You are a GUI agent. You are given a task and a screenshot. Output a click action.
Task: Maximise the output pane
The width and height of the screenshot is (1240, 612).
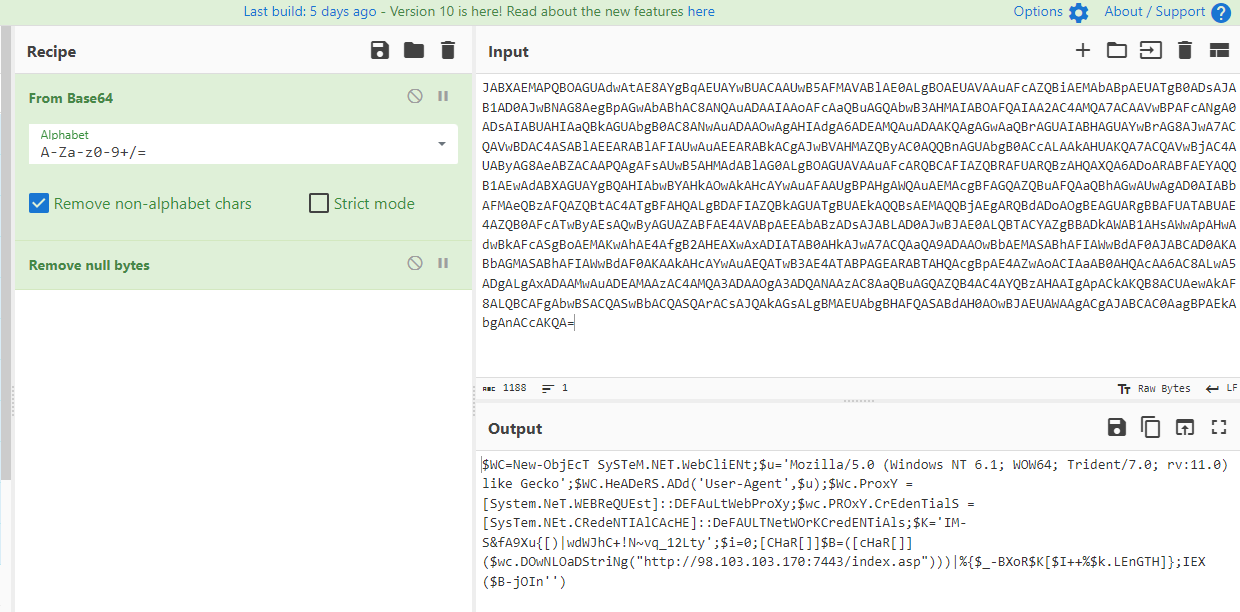tap(1219, 428)
